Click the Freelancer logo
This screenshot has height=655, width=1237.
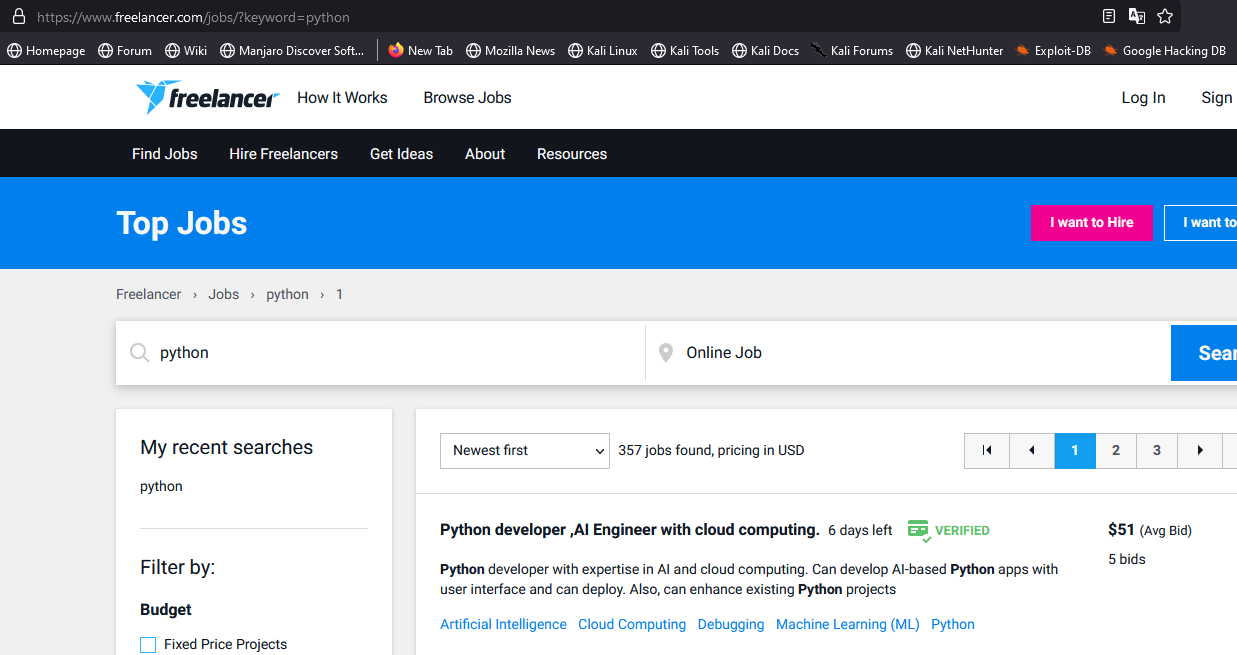click(x=207, y=97)
